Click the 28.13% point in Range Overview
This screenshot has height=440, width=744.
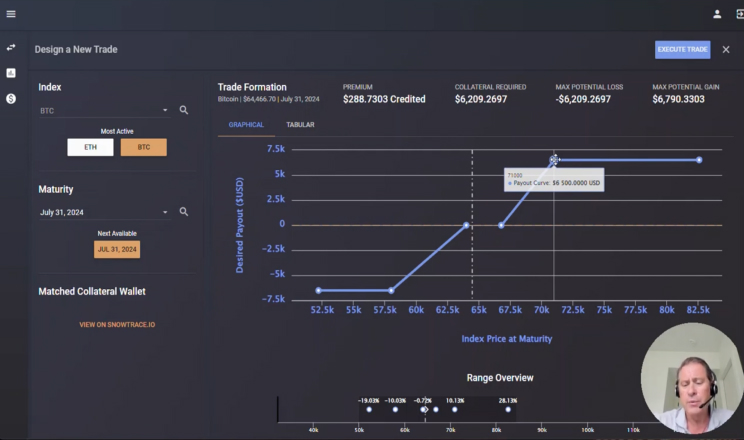[x=509, y=409]
